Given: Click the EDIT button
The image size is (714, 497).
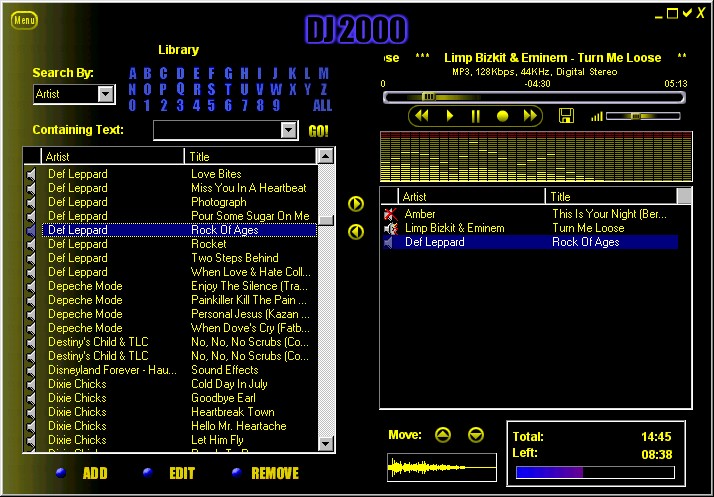Looking at the screenshot, I should (182, 473).
